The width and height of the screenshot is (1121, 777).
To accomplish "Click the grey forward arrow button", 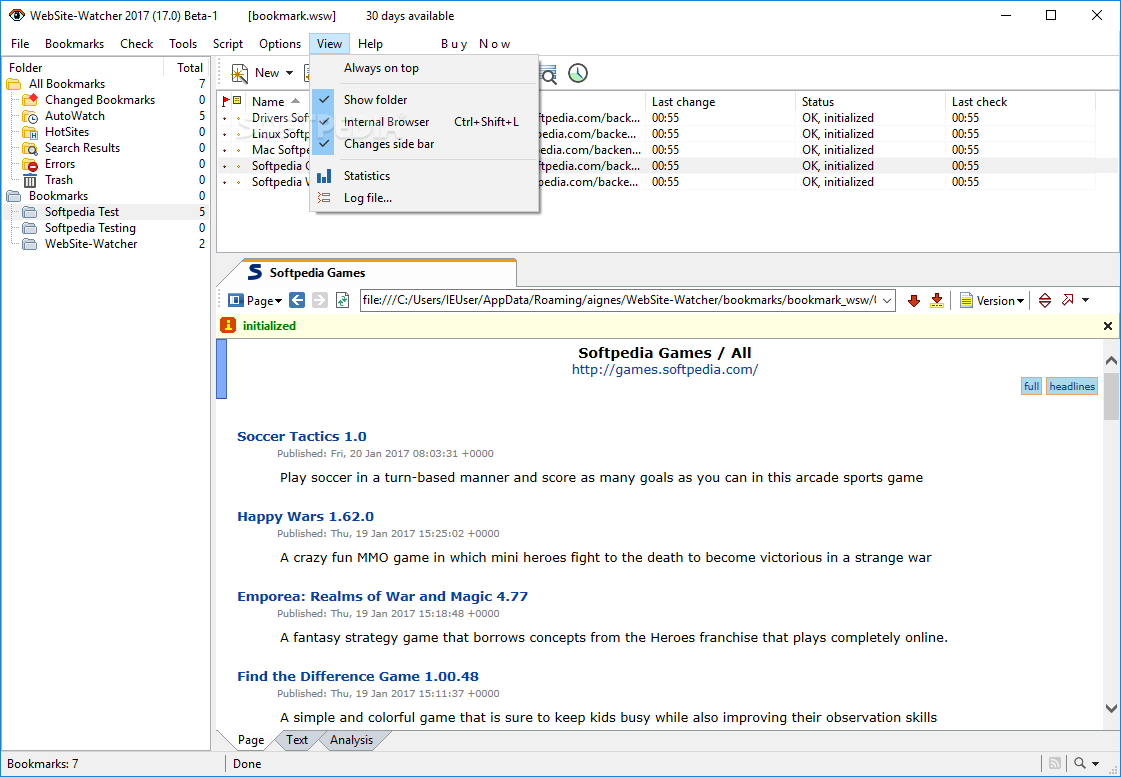I will pos(320,300).
